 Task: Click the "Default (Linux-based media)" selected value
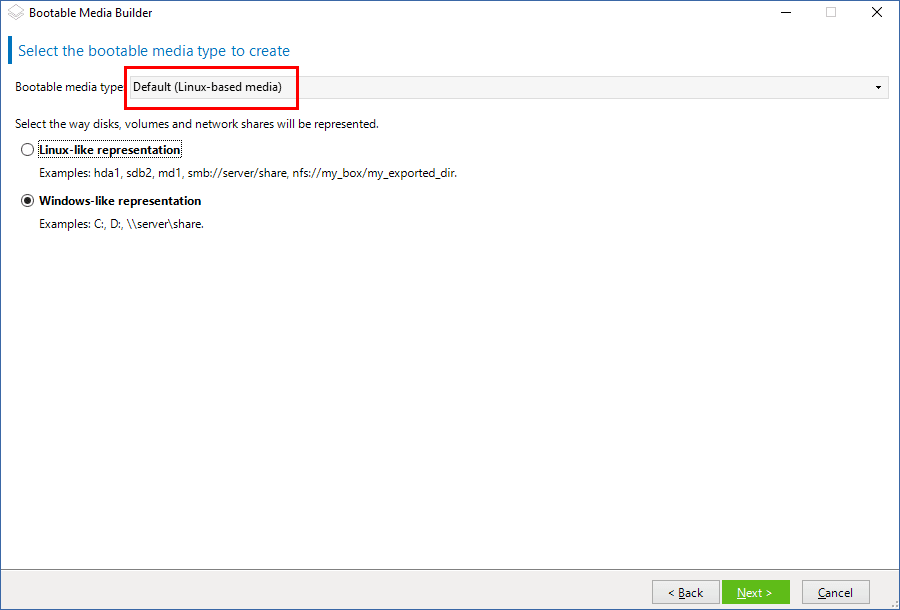[x=208, y=88]
